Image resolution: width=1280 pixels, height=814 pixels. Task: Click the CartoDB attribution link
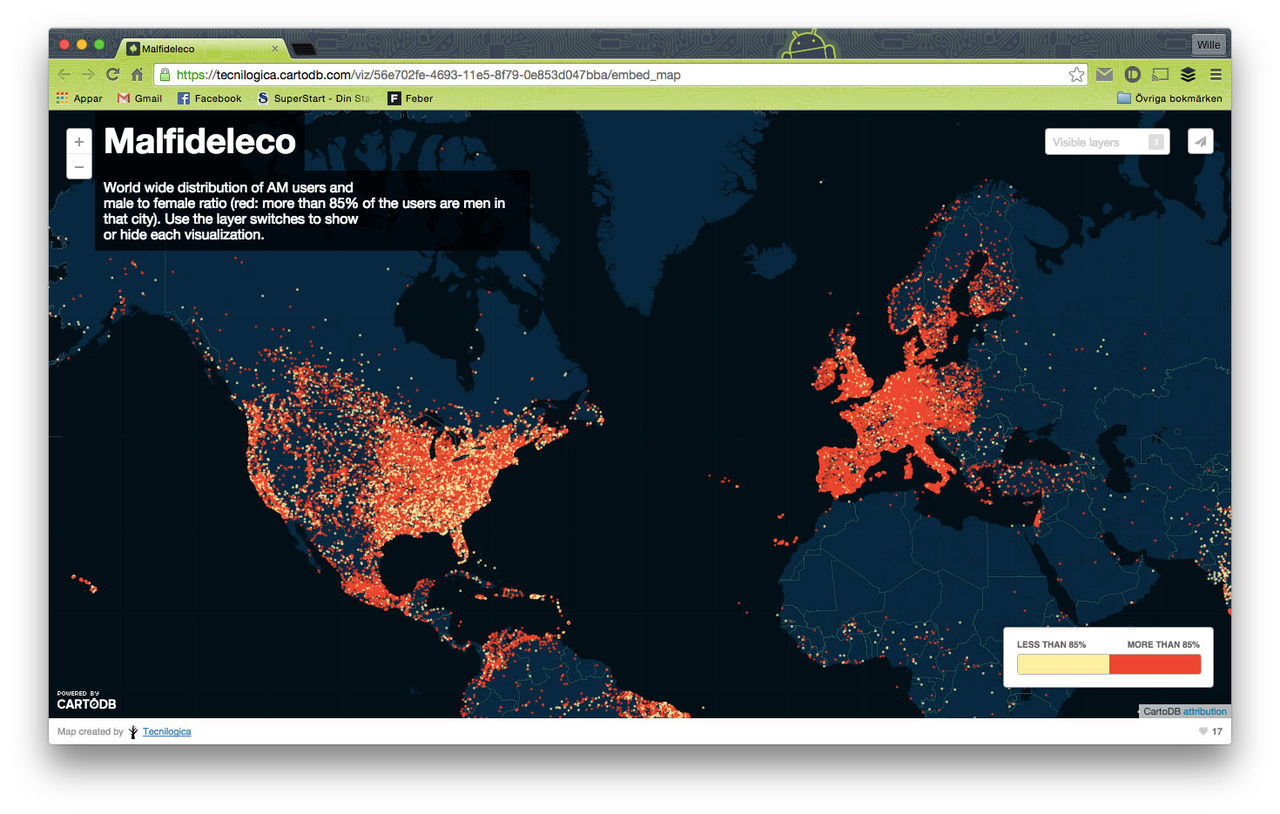[1204, 711]
